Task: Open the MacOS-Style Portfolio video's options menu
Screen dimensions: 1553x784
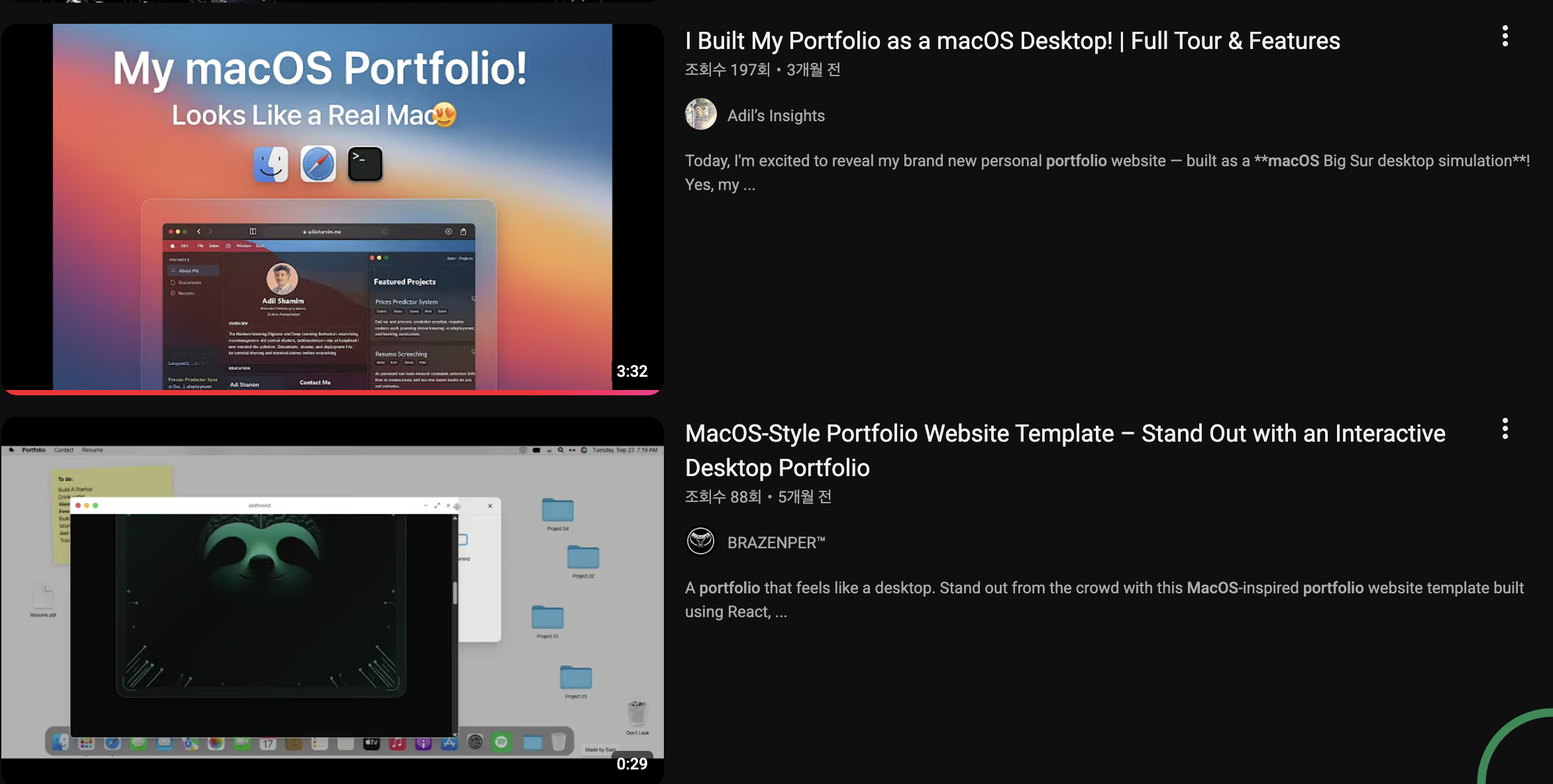Action: click(x=1505, y=429)
